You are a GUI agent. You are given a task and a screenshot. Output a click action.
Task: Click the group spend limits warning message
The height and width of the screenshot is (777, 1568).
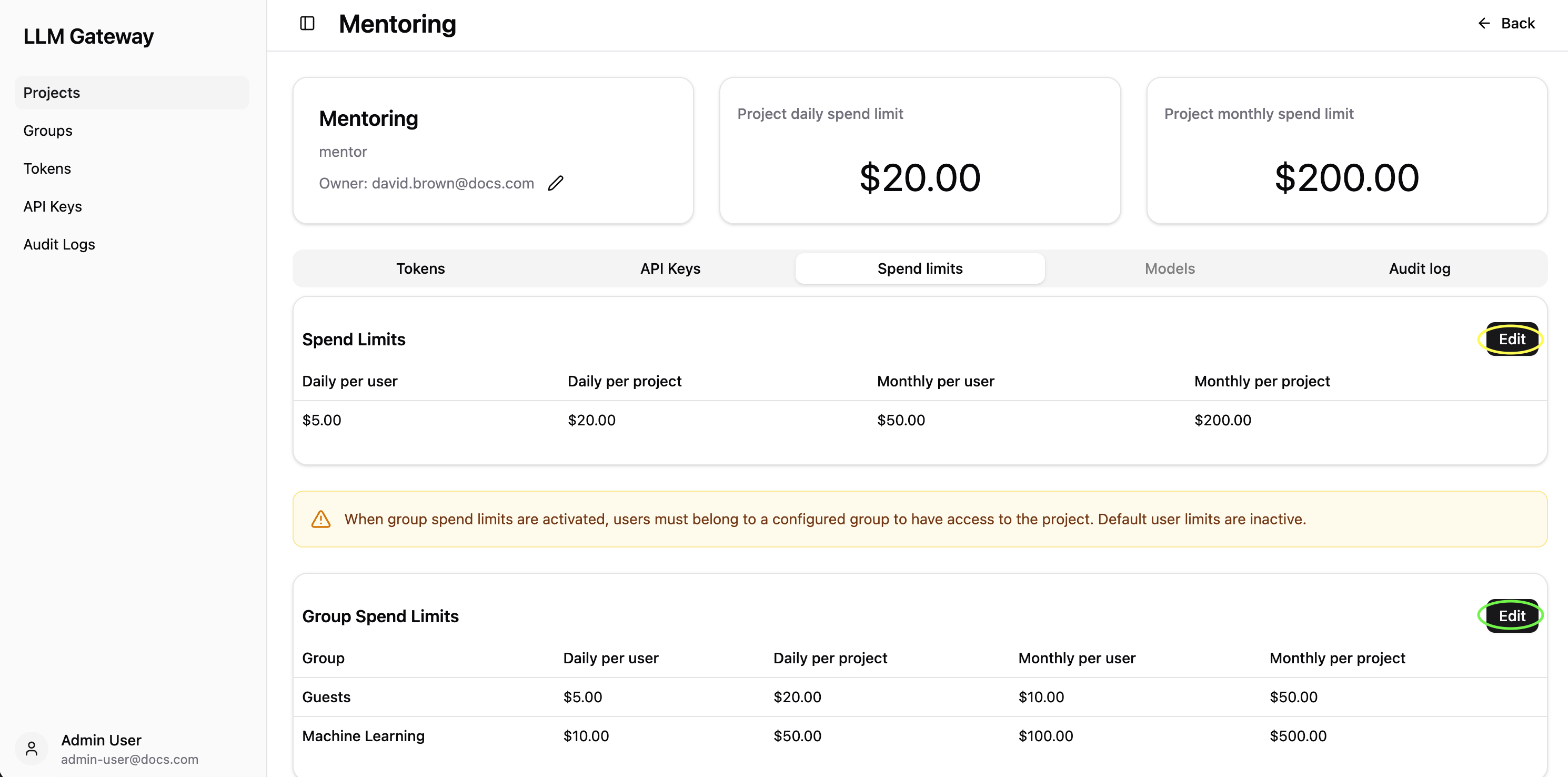(825, 520)
